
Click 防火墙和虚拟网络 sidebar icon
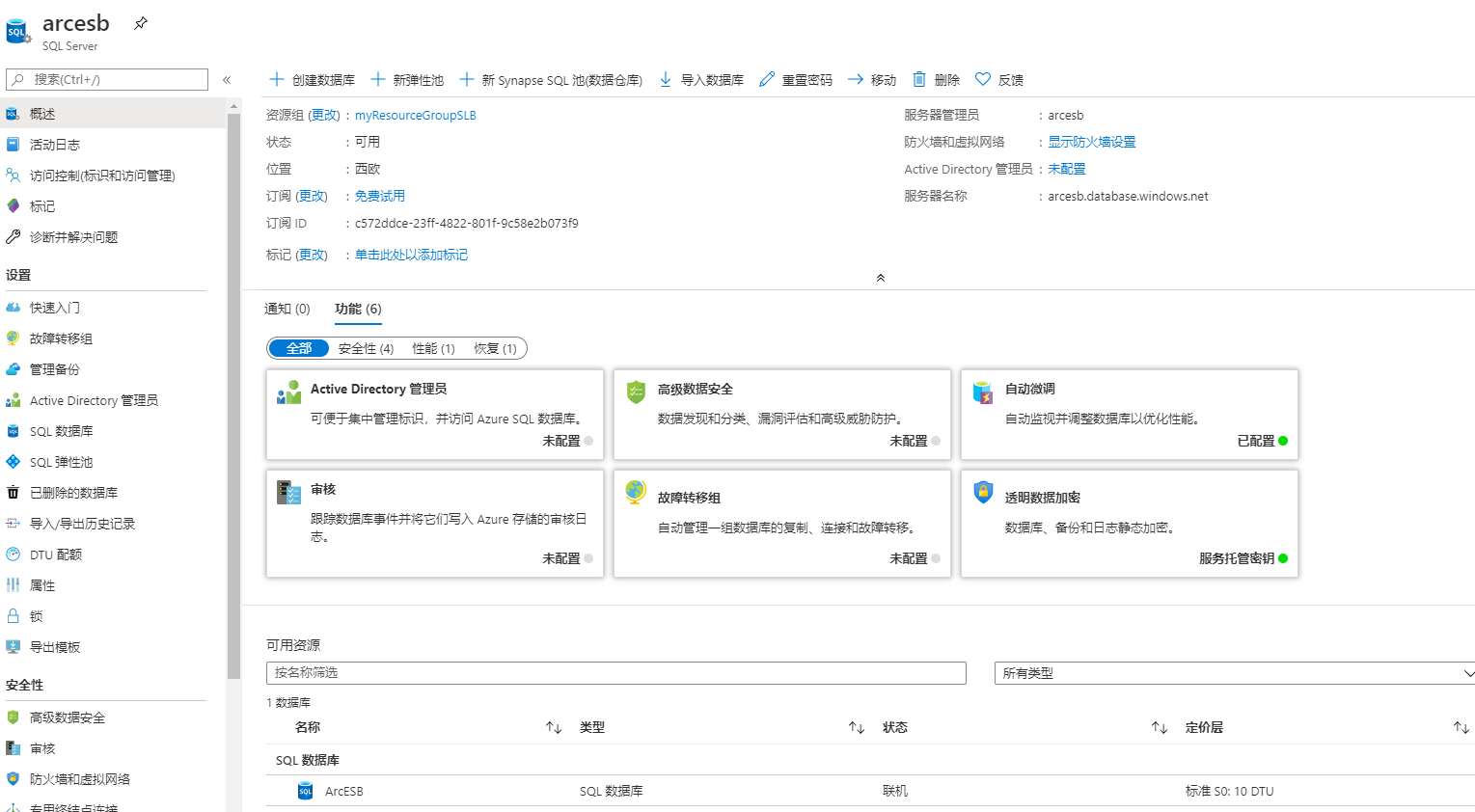point(13,779)
